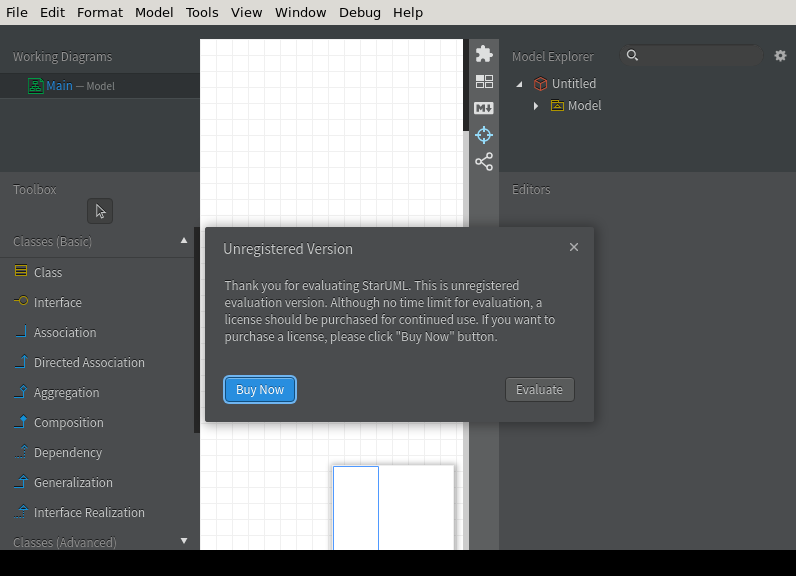Click the Generalization label in toolbox

coord(73,483)
